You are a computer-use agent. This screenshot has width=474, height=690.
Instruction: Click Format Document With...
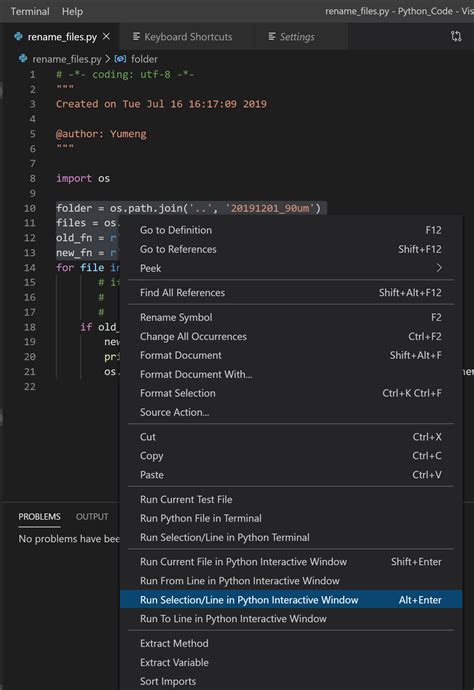[x=290, y=374]
